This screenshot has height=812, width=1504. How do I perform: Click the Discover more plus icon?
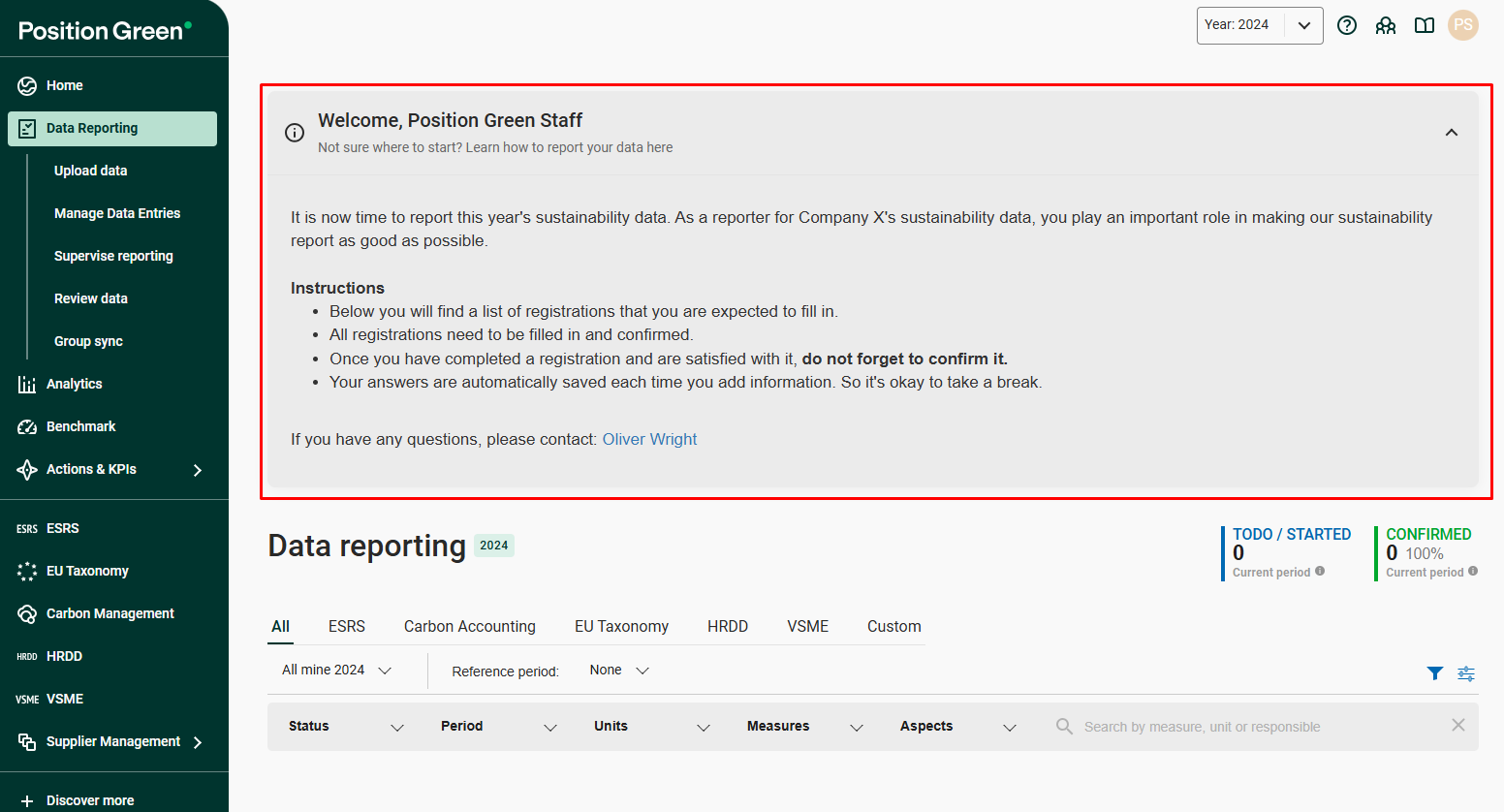(x=27, y=800)
